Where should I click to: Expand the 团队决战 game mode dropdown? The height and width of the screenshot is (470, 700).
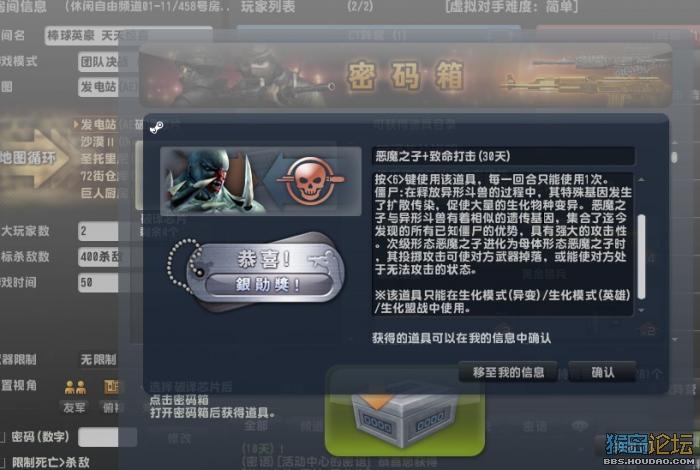click(x=107, y=62)
